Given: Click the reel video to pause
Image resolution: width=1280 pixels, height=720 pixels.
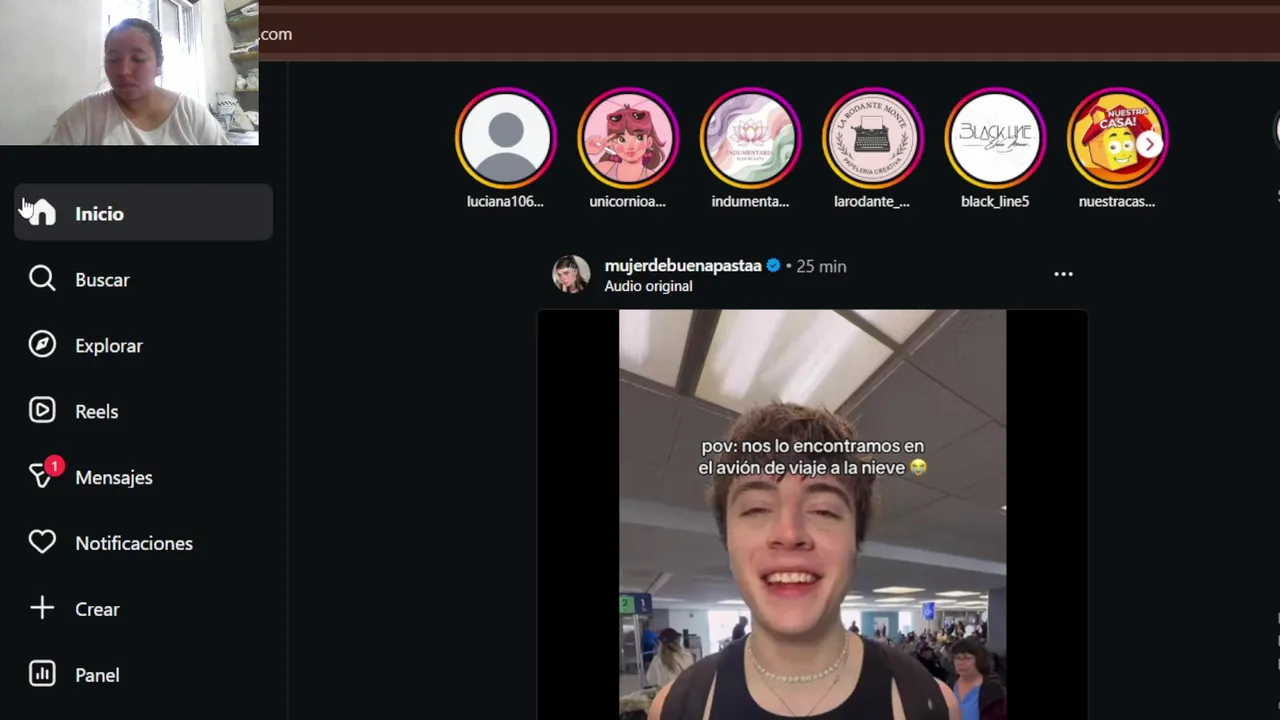Looking at the screenshot, I should [812, 515].
